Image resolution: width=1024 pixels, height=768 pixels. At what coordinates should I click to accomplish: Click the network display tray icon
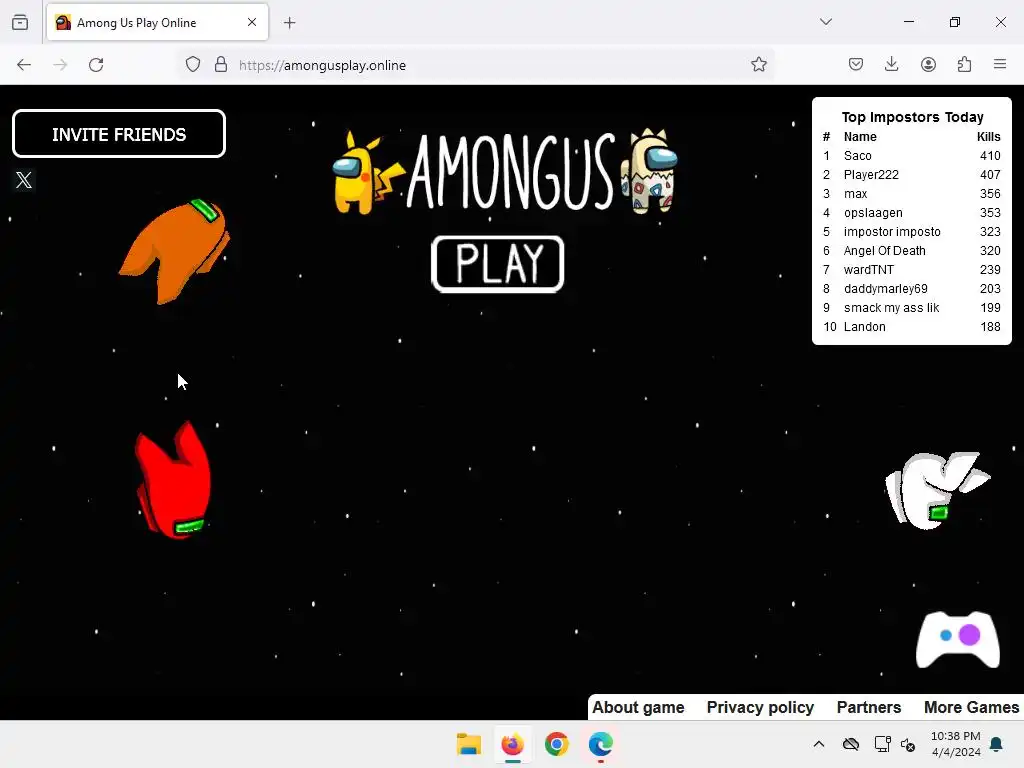point(882,744)
